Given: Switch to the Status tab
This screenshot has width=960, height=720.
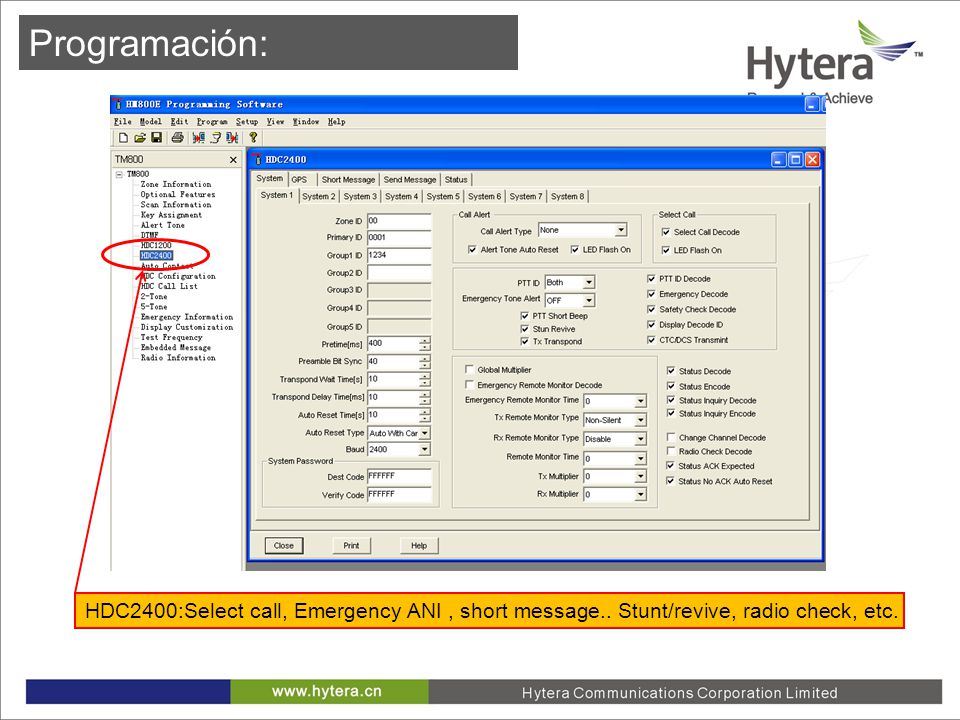Looking at the screenshot, I should pos(456,179).
